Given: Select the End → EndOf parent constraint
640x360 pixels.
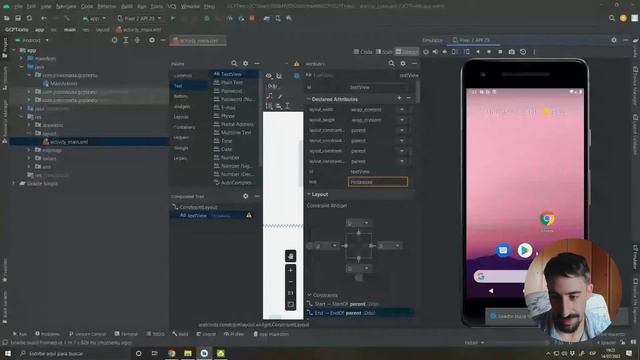Looking at the screenshot, I should (360, 313).
